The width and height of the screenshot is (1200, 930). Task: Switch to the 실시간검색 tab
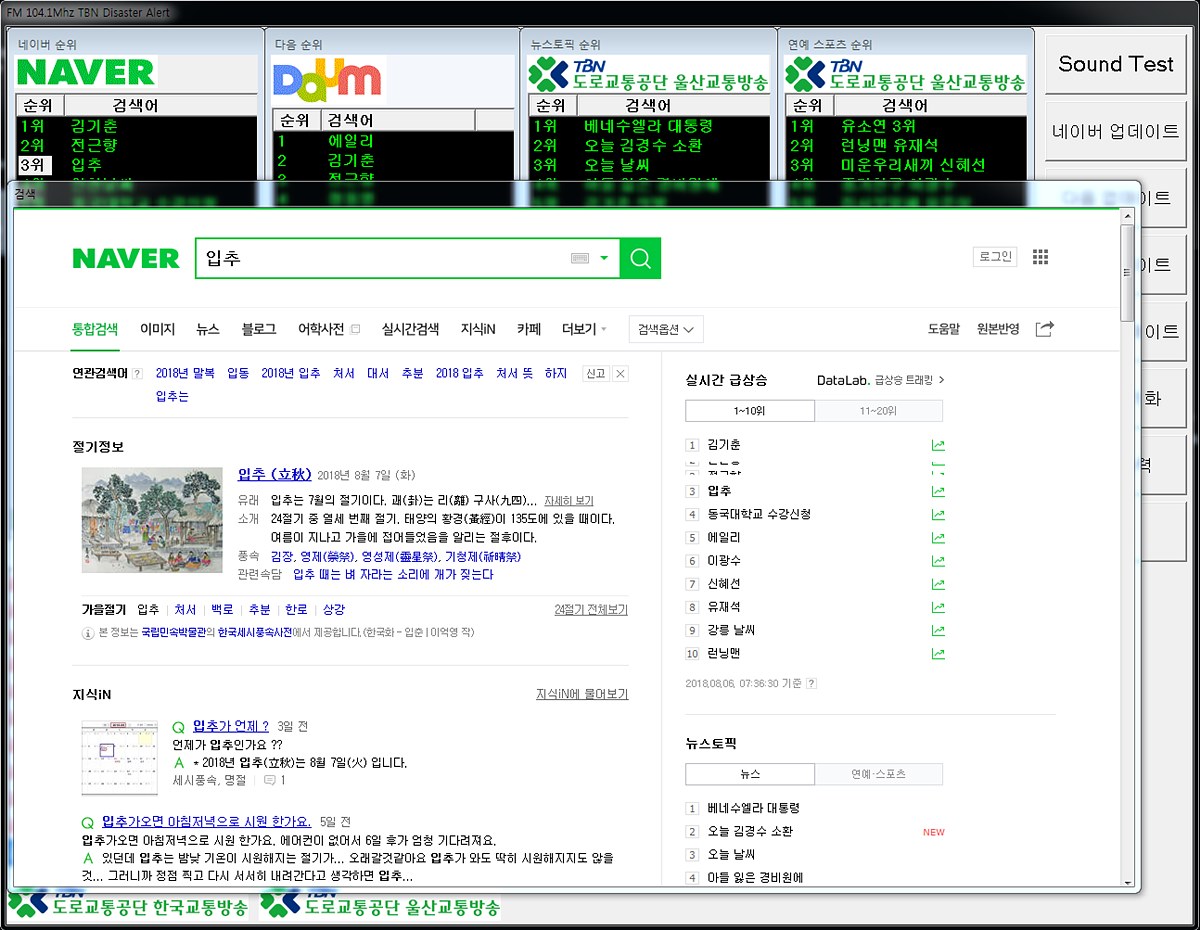click(410, 329)
